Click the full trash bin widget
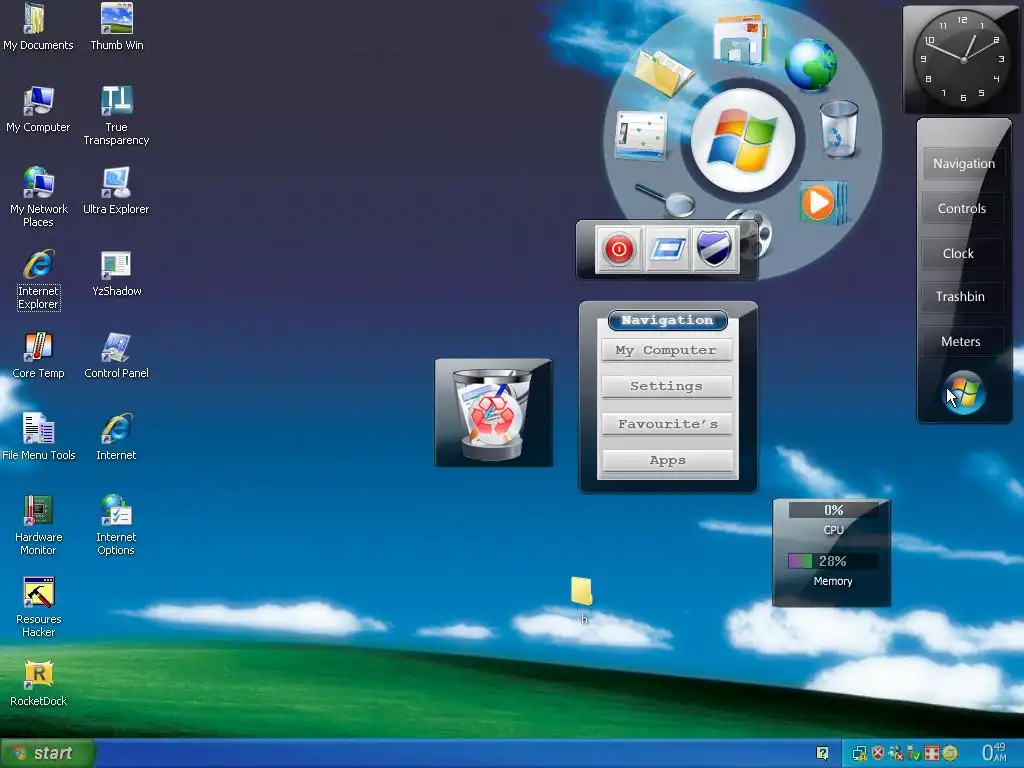This screenshot has width=1024, height=768. [493, 413]
